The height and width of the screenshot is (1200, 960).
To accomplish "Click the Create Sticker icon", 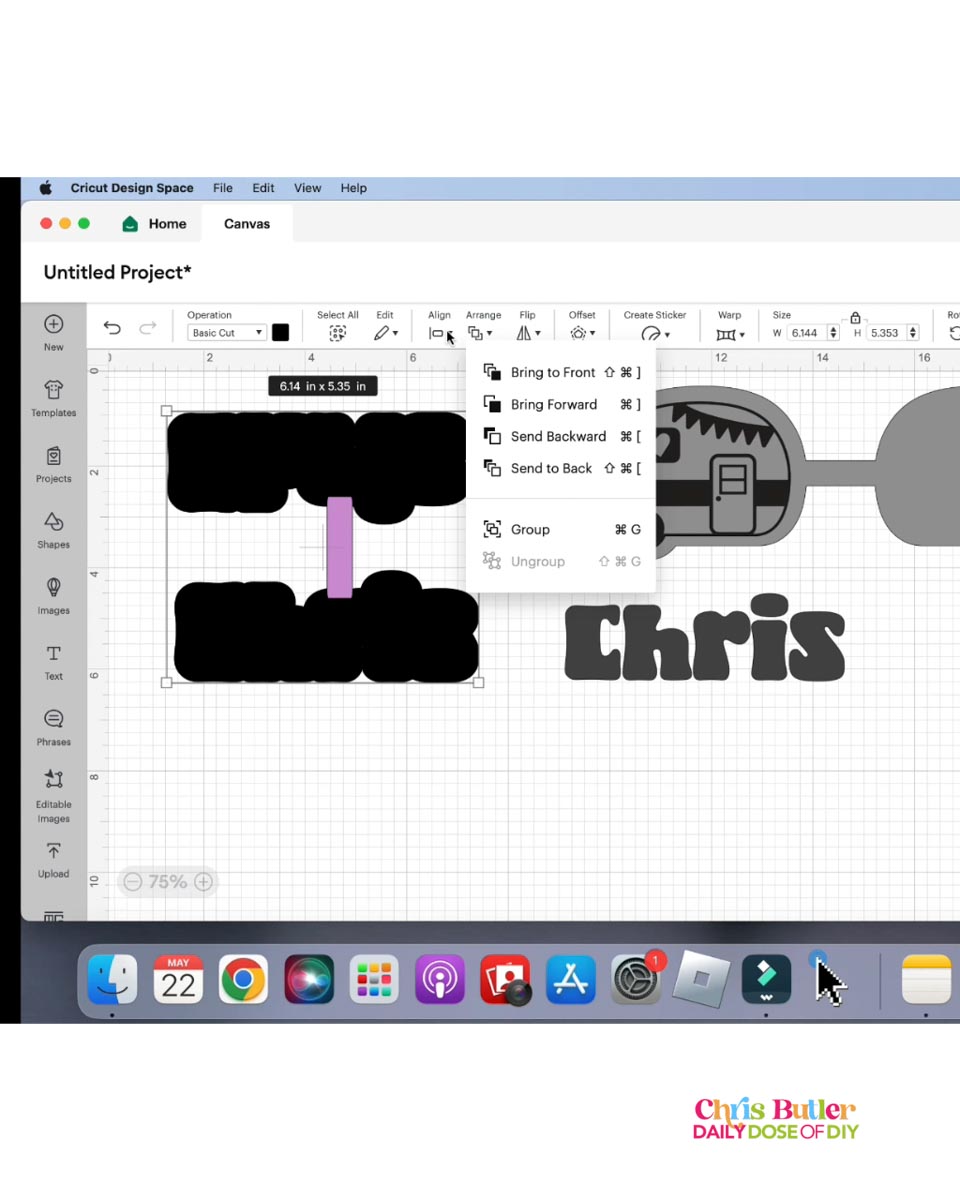I will [651, 334].
